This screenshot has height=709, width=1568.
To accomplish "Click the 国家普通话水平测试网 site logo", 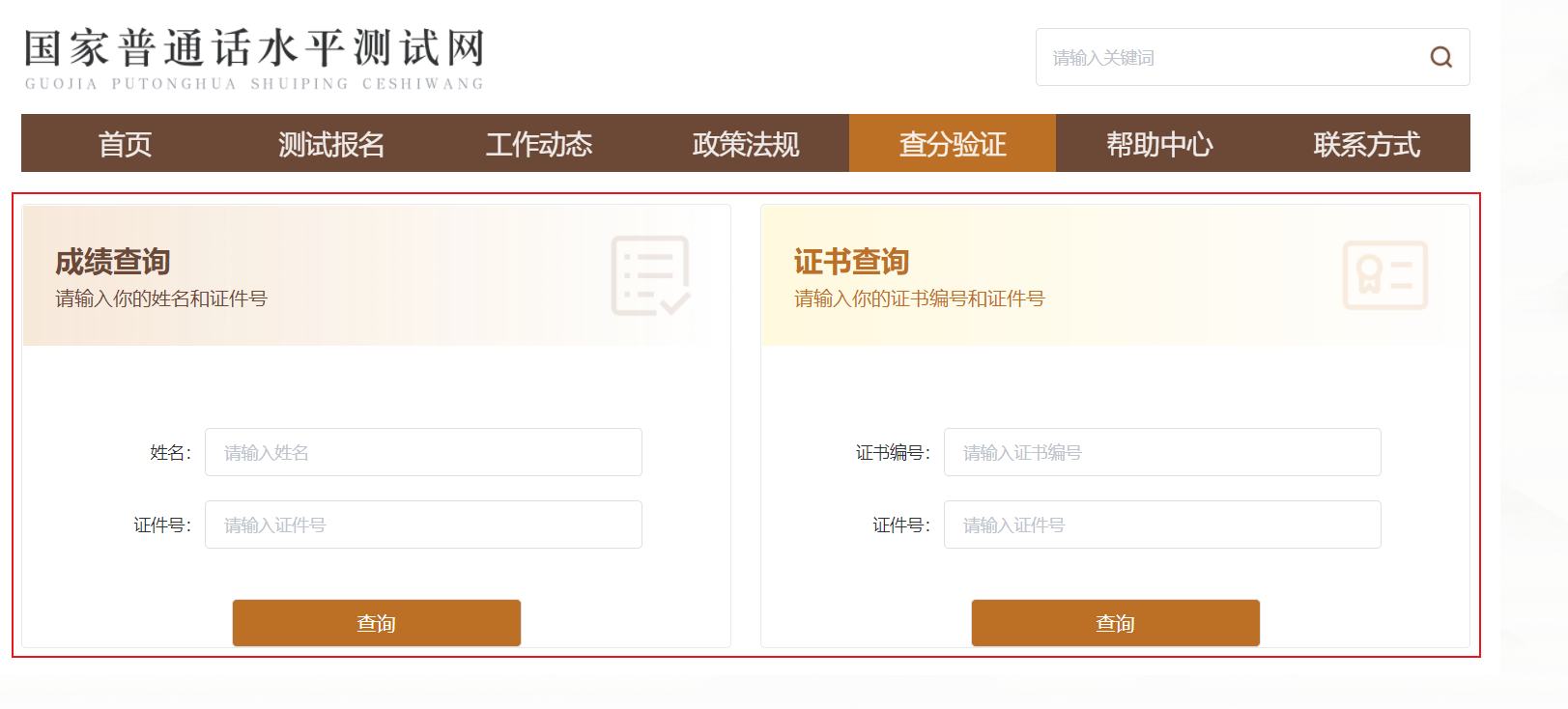I will tap(254, 58).
